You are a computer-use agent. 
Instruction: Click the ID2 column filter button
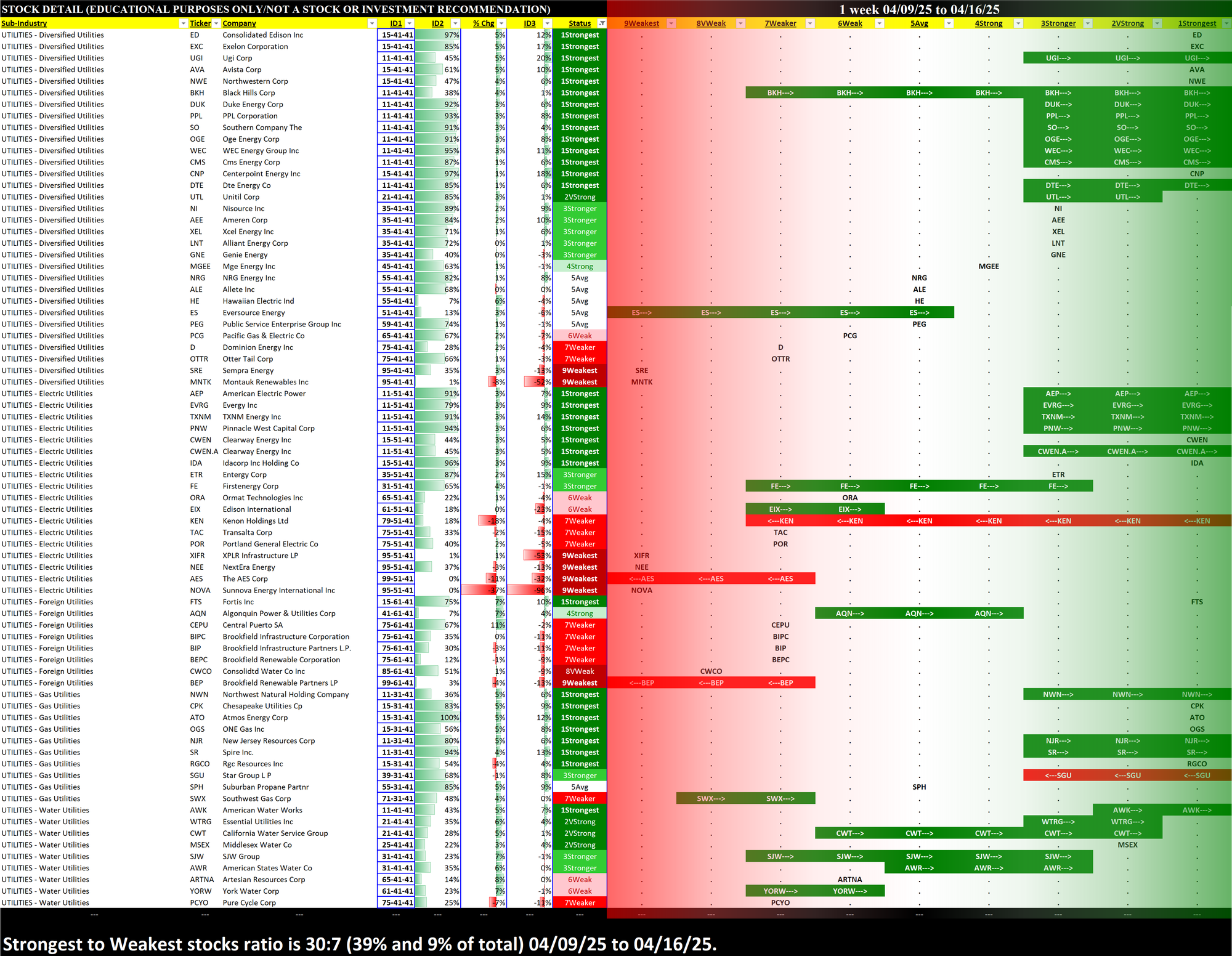tap(455, 23)
